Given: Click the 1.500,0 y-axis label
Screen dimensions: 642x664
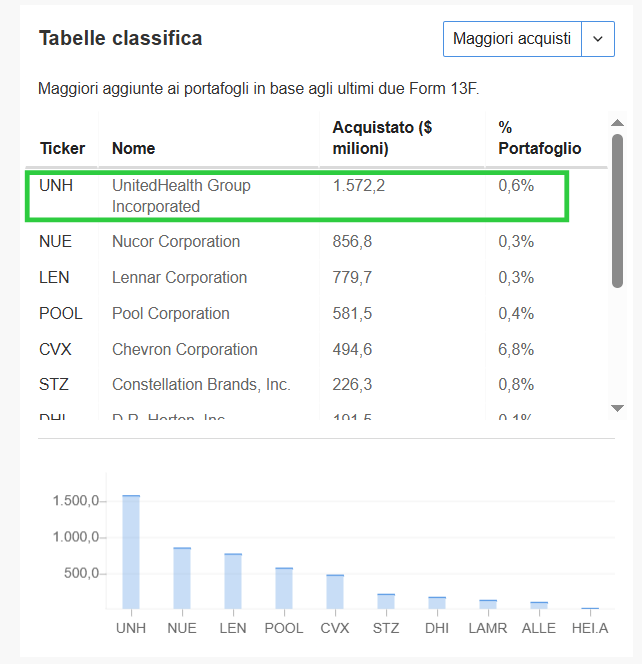Looking at the screenshot, I should (75, 501).
